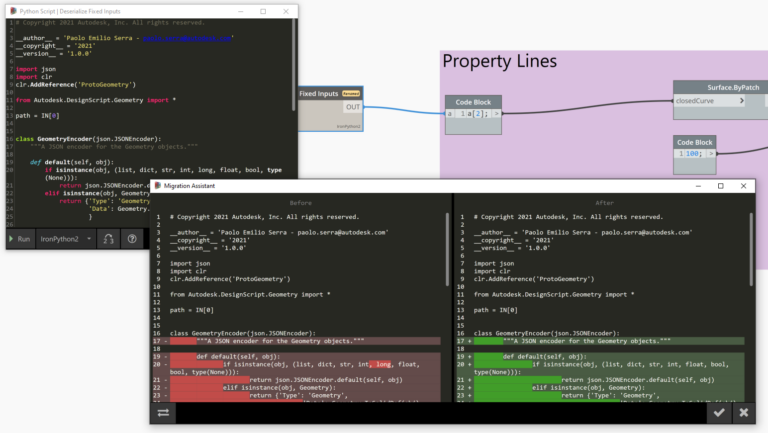Click input port a on the Code Block
Screen dimensions: 768x433
450,114
